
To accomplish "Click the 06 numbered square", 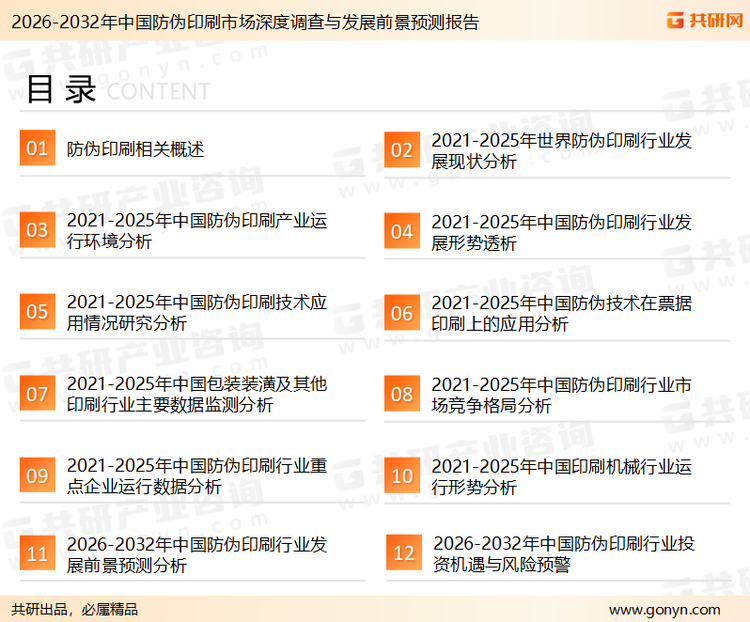I will (401, 313).
